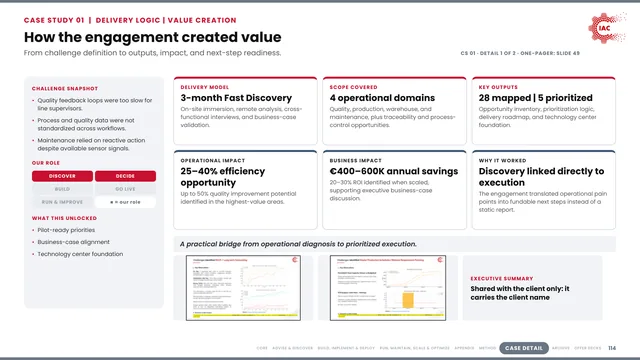Click the page number 114

(612, 348)
